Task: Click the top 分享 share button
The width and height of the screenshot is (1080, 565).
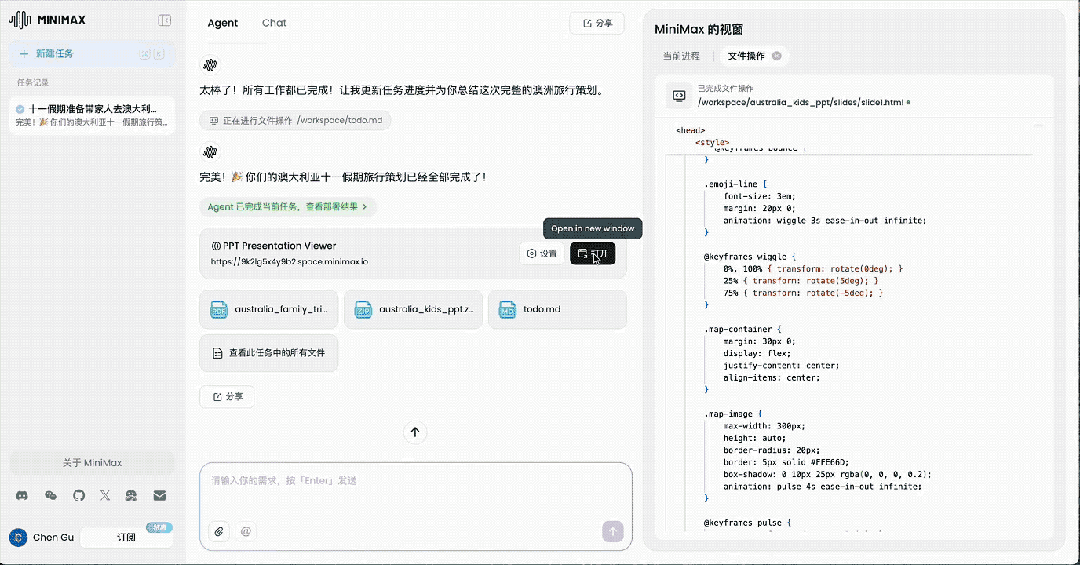Action: tap(596, 23)
